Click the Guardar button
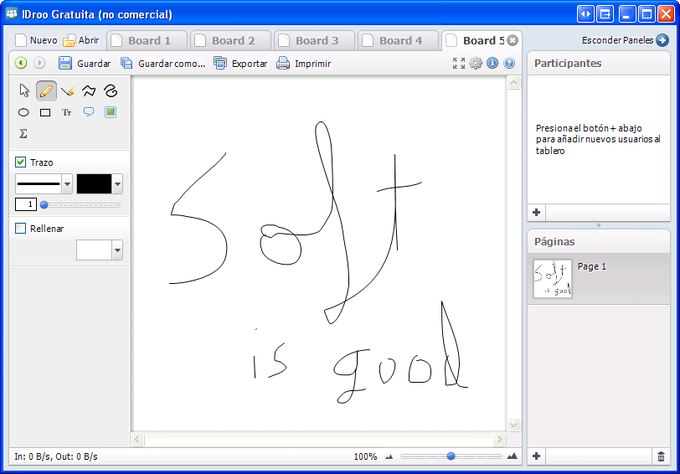The height and width of the screenshot is (474, 680). [x=85, y=63]
